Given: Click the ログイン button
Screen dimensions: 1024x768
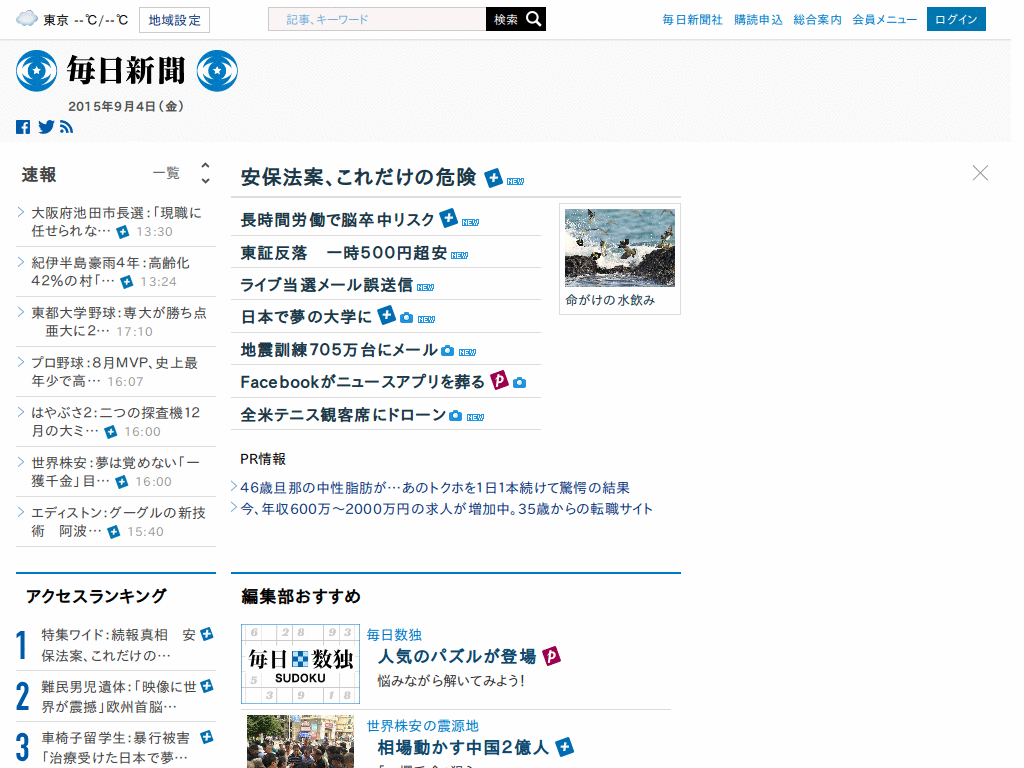Looking at the screenshot, I should tap(956, 18).
